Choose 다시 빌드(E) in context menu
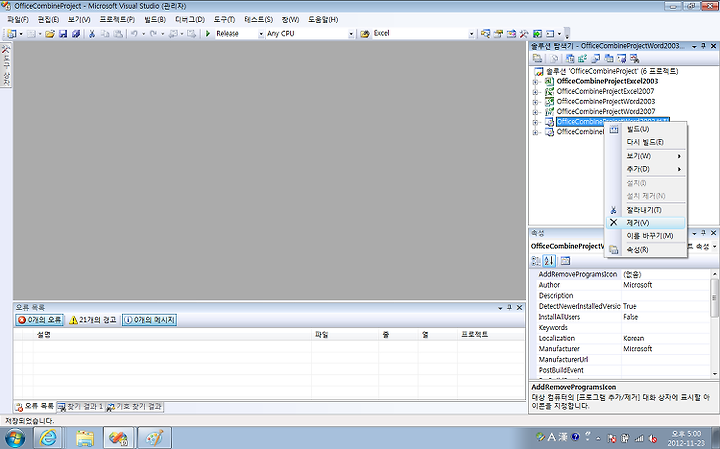 pyautogui.click(x=645, y=142)
